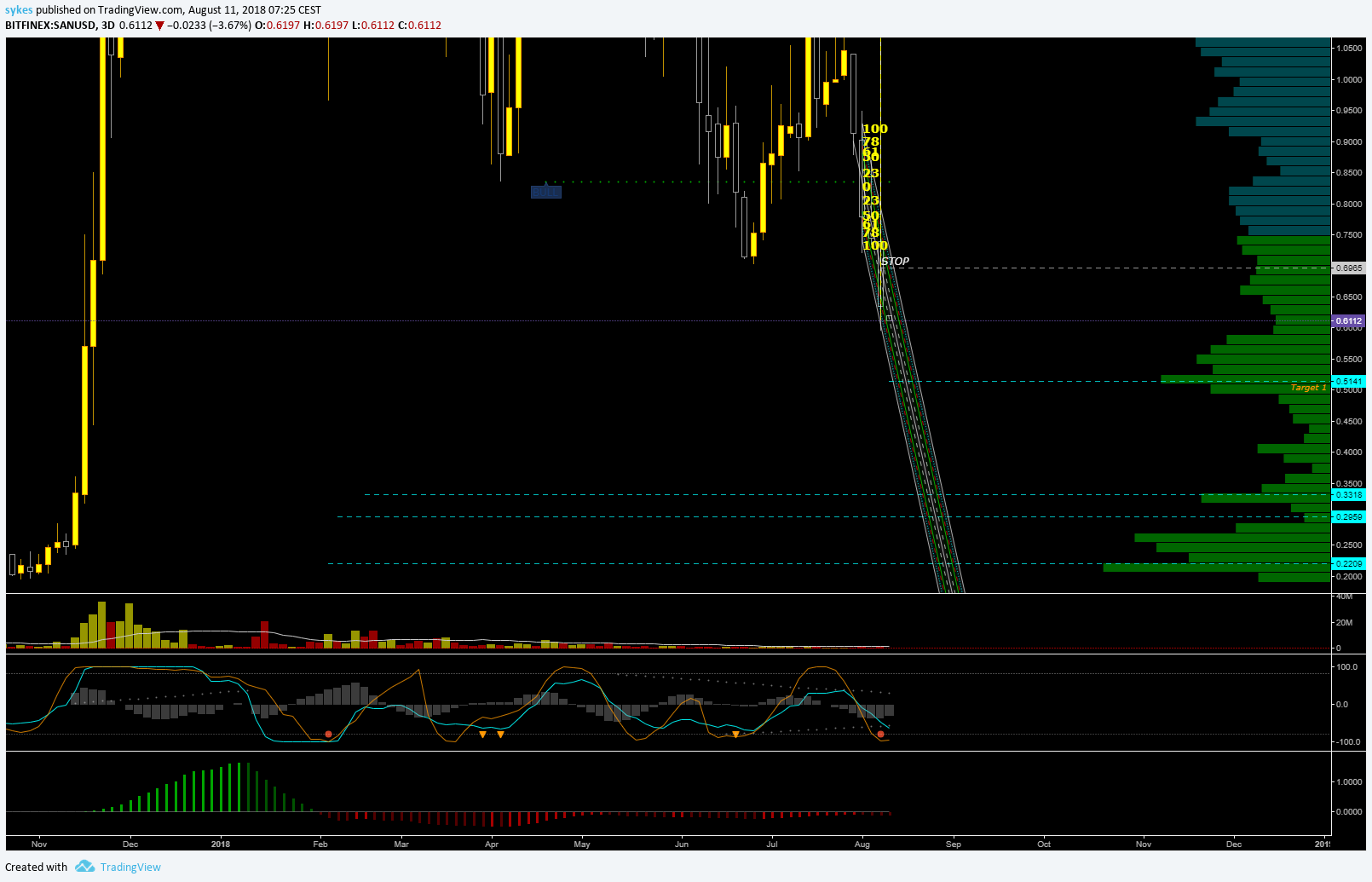Viewport: 1372px width, 882px height.
Task: Click the -100.0 oscillator axis label
Action: pyautogui.click(x=1348, y=742)
